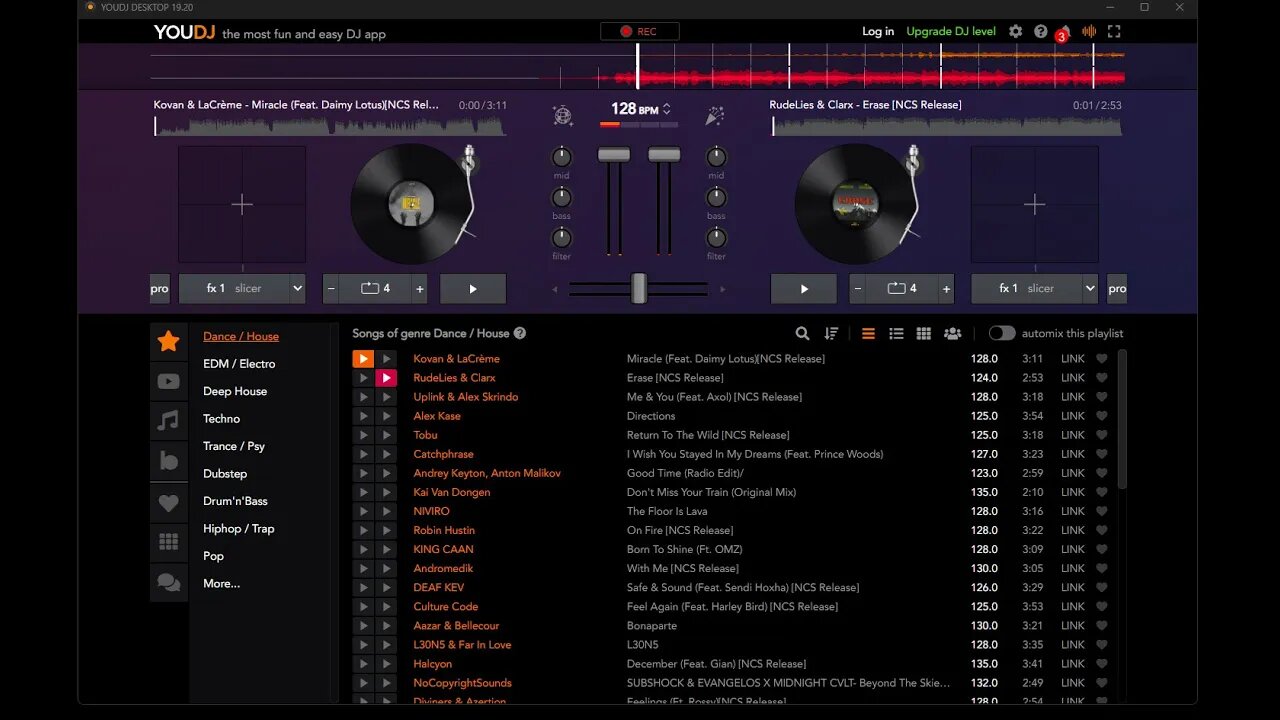The width and height of the screenshot is (1280, 720).
Task: Switch to the compact rows list view
Action: [x=868, y=334]
